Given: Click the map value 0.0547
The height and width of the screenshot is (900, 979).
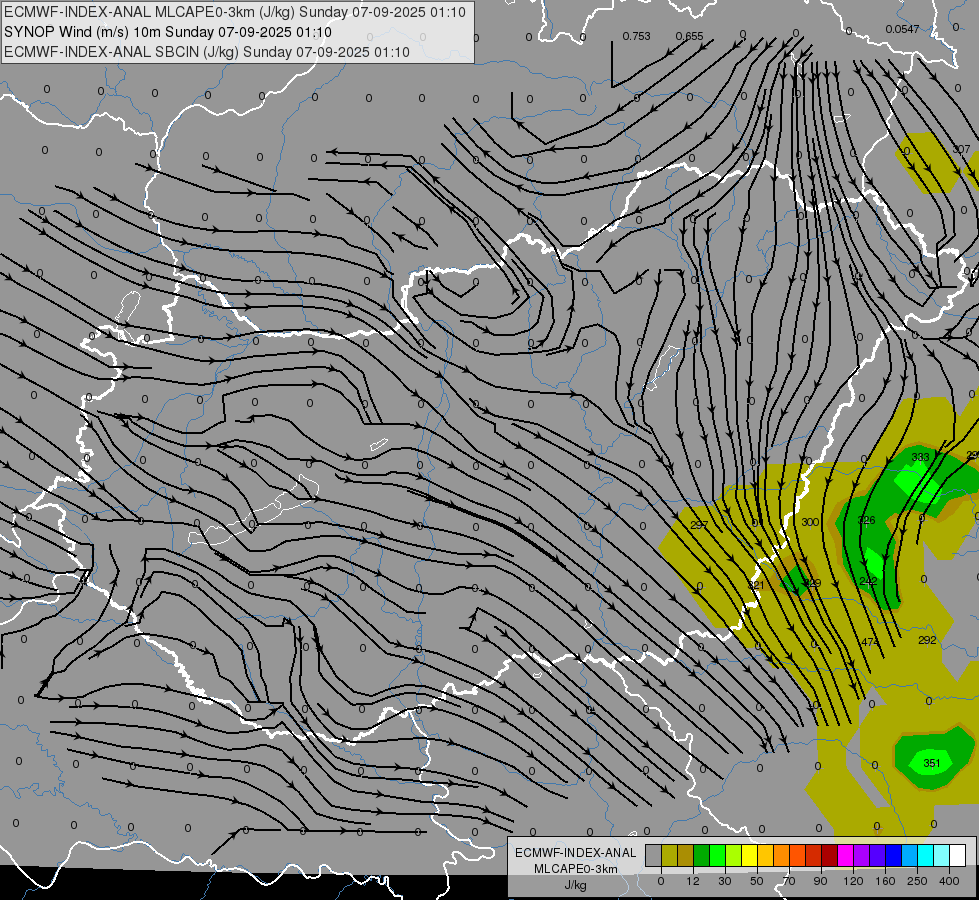Looking at the screenshot, I should [902, 29].
